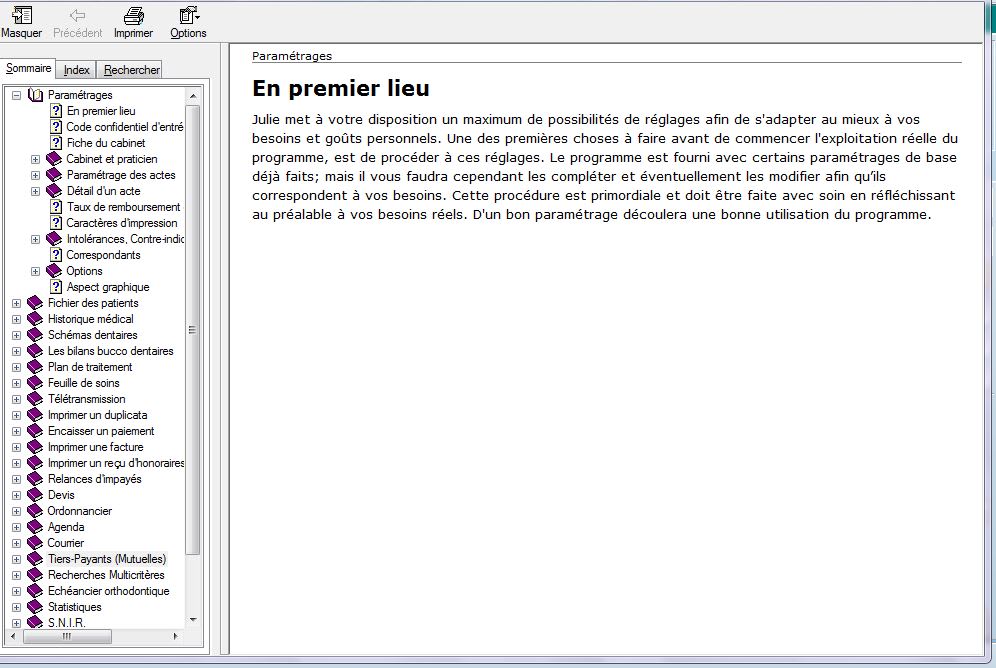Viewport: 996px width, 668px height.
Task: Expand the Télétransmission tree node
Action: [16, 399]
